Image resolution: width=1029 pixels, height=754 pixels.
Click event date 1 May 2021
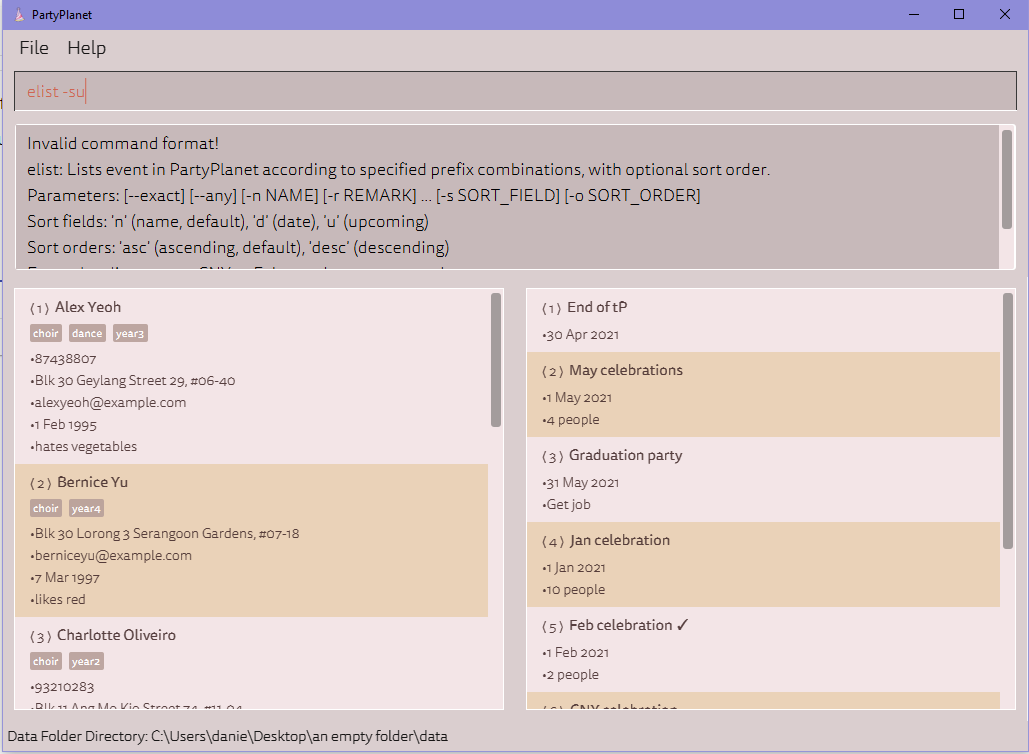(x=578, y=398)
